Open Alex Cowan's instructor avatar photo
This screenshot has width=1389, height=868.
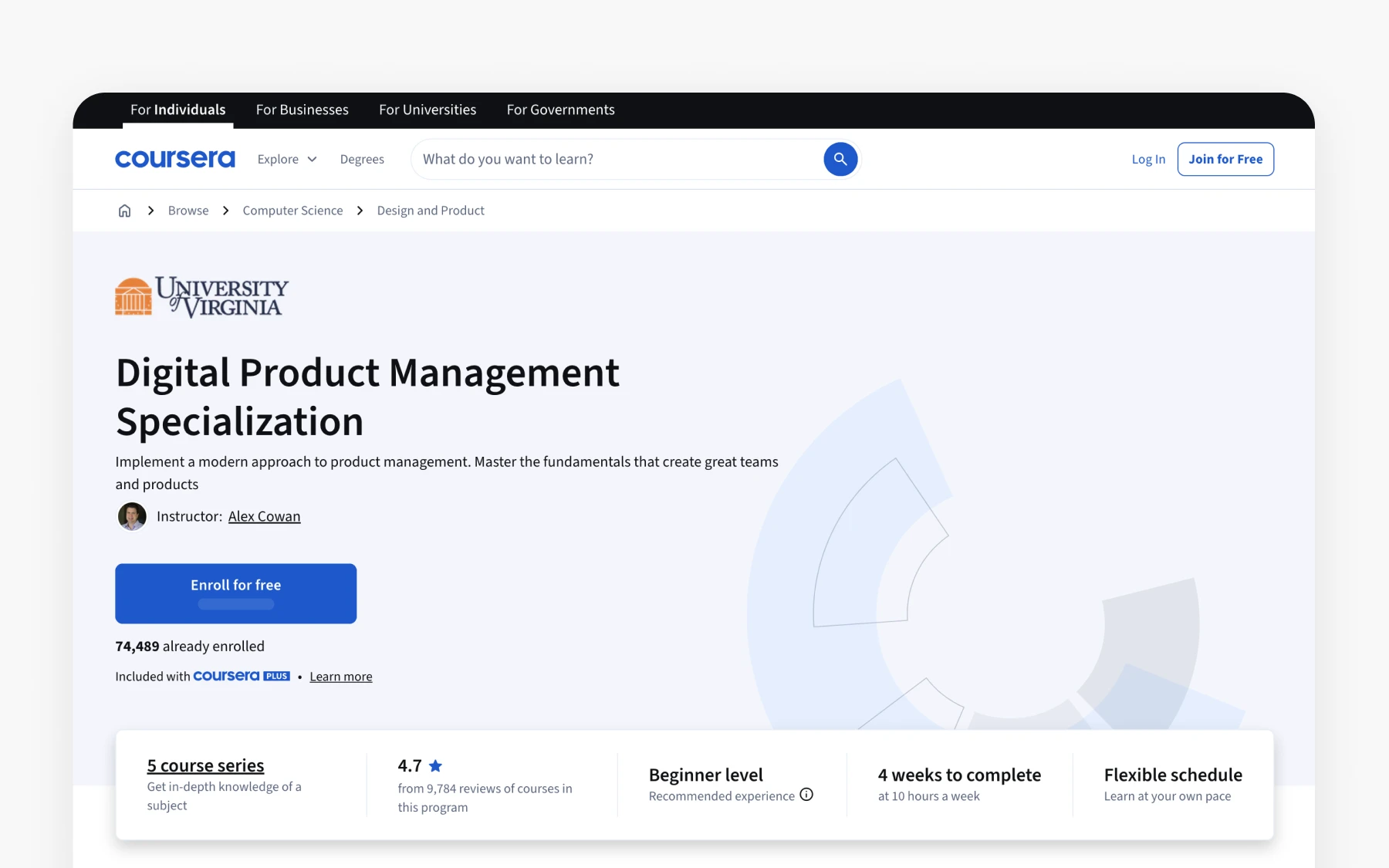point(132,516)
